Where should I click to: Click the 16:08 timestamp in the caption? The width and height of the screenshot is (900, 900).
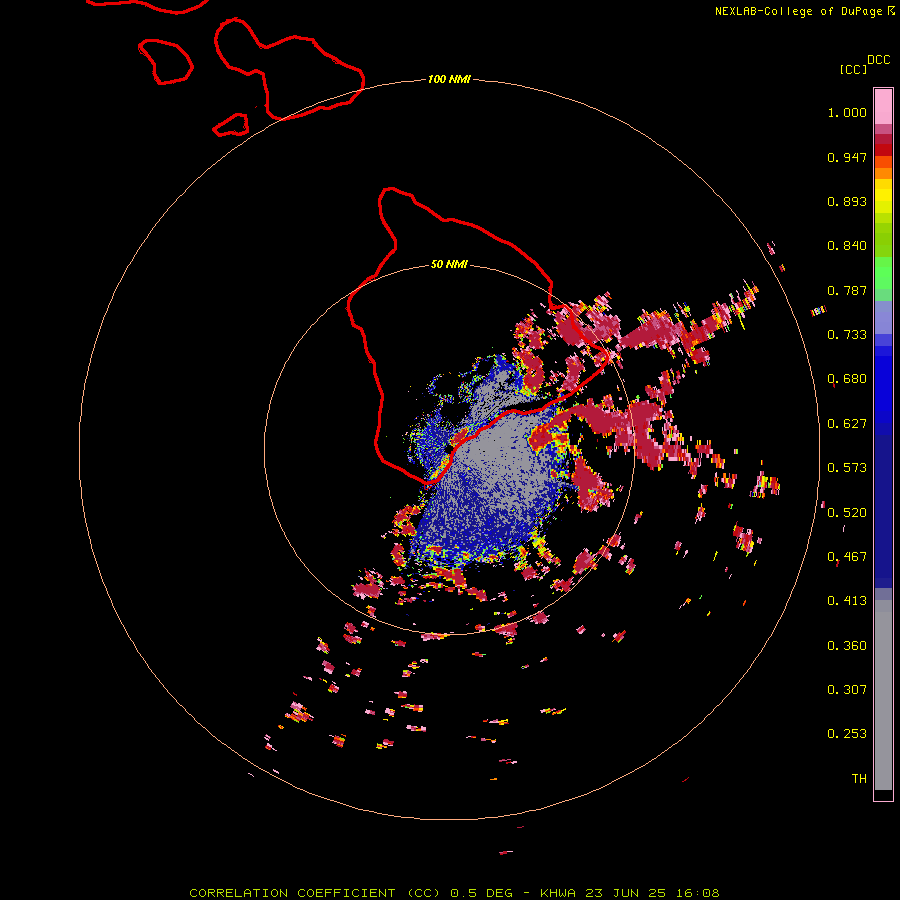point(697,893)
